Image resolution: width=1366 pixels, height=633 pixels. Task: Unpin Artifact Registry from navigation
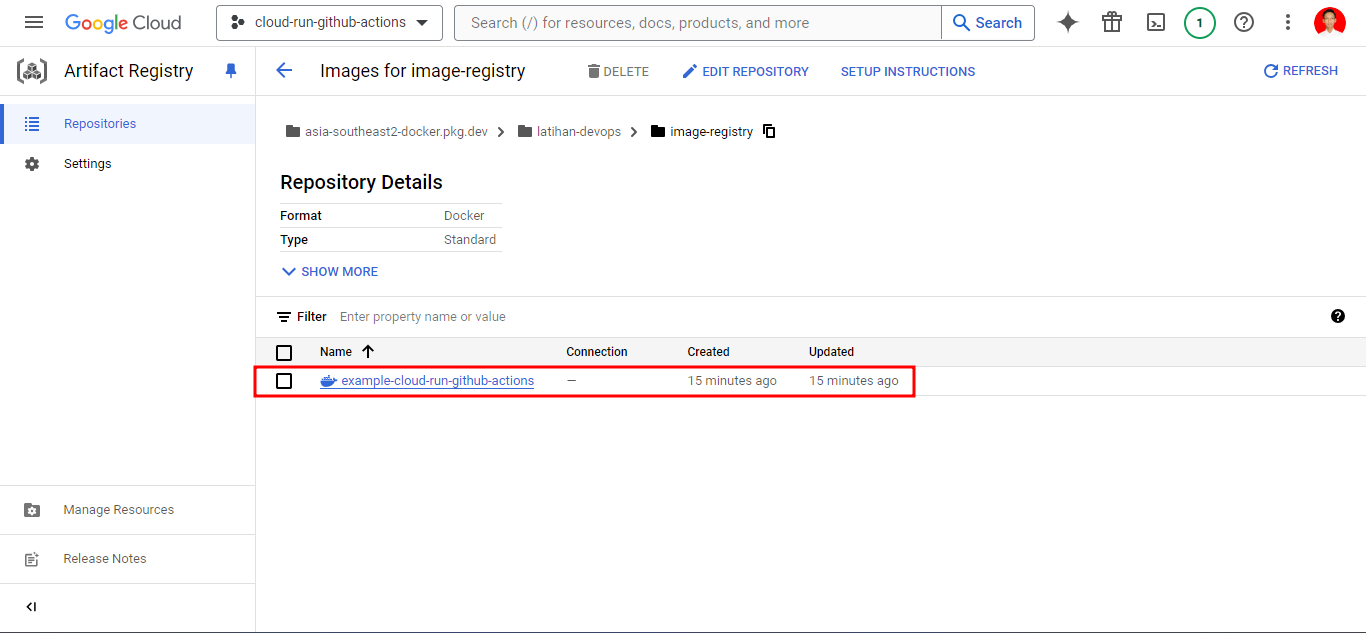(x=231, y=70)
